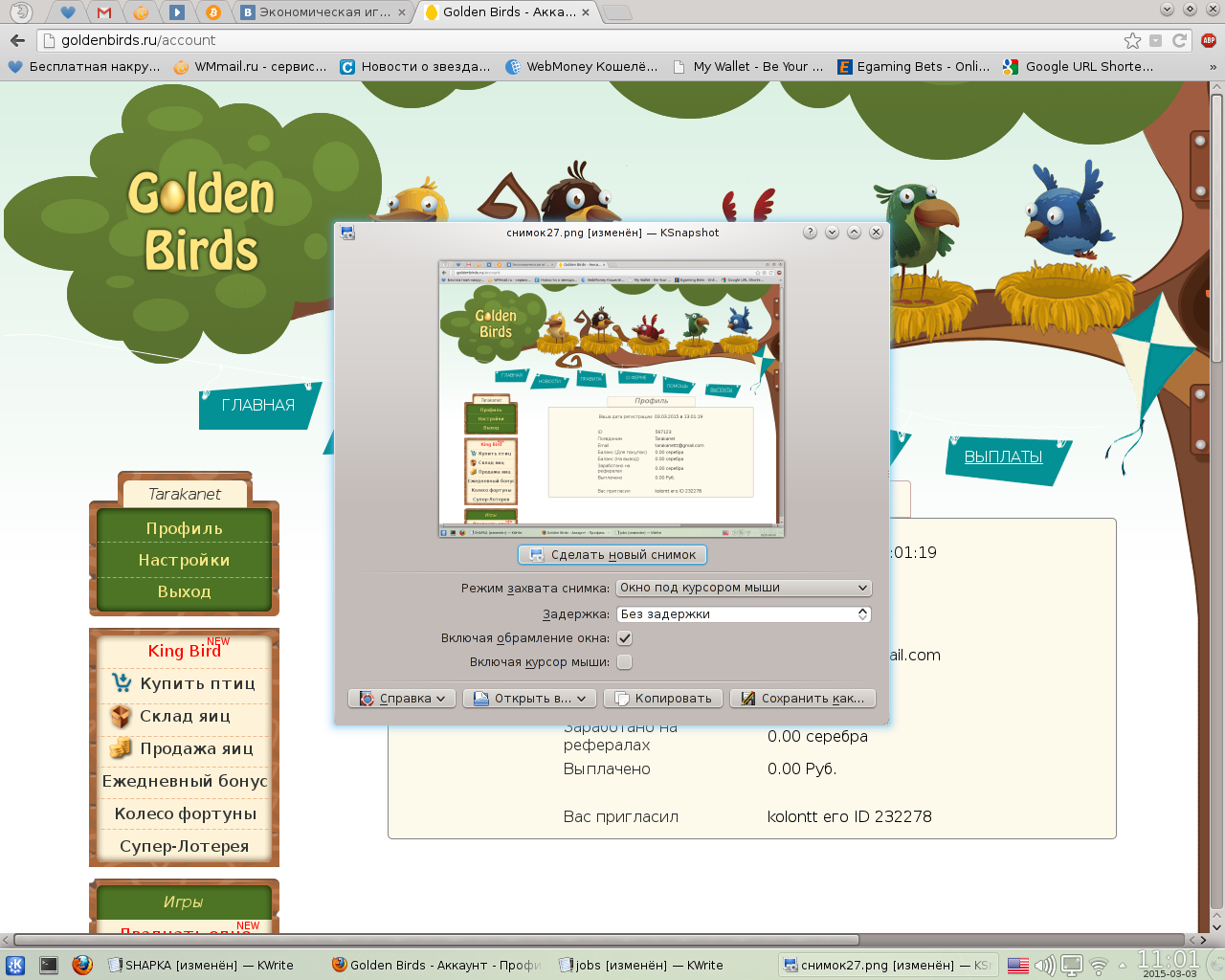Screen dimensions: 1225x980
Task: Switch to Golden Birds Firefox taskbar window
Action: pyautogui.click(x=436, y=966)
